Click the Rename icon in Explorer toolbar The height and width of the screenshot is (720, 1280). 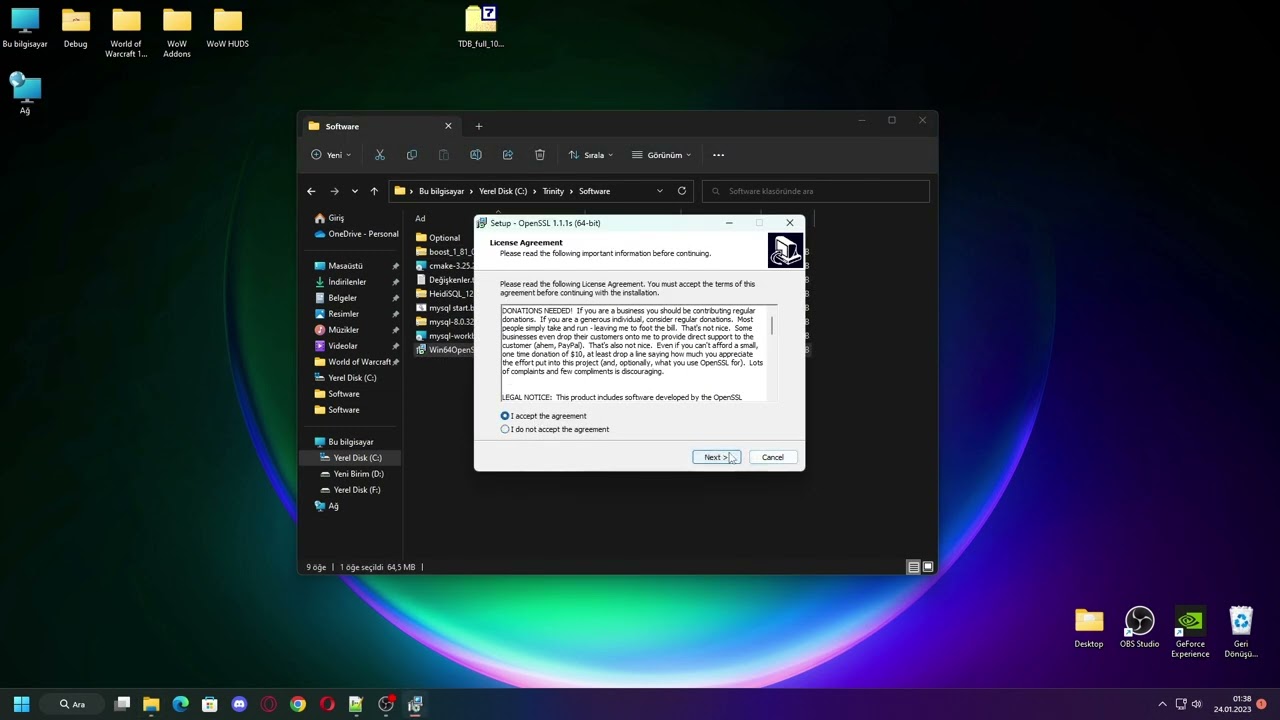click(x=476, y=155)
